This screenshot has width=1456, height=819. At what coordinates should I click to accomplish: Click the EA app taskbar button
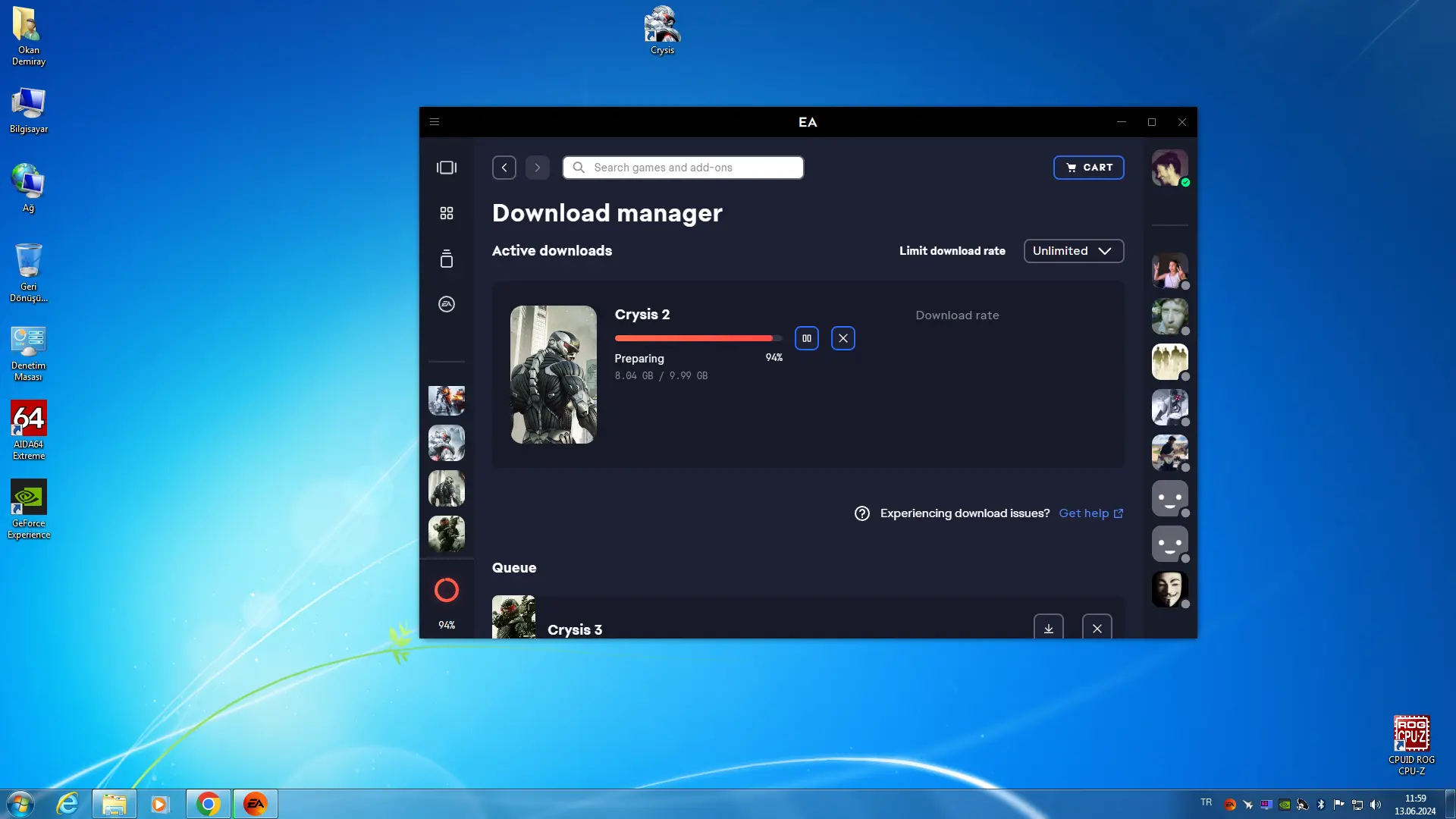pos(256,804)
